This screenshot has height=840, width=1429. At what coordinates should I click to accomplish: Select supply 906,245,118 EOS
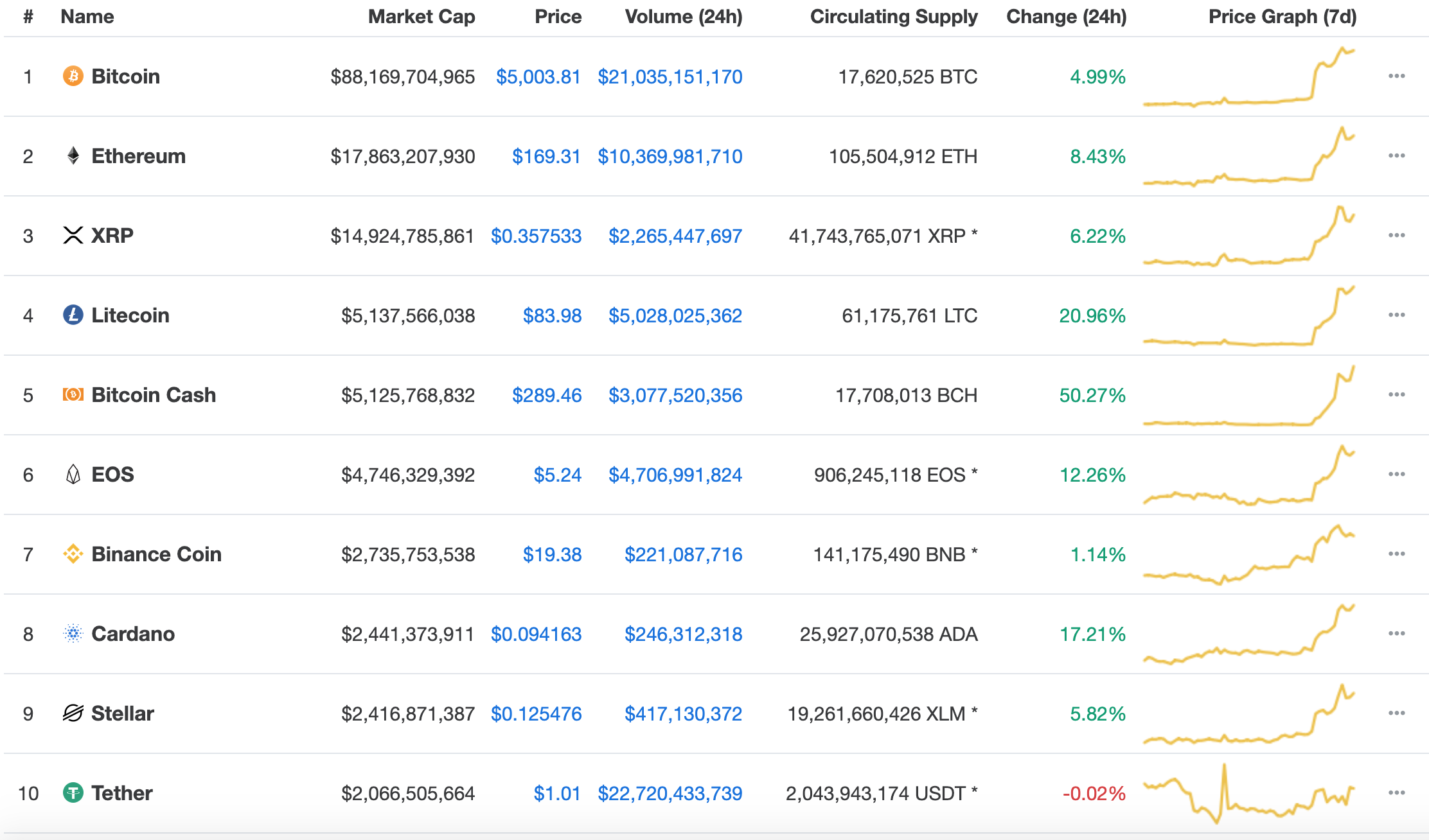coord(896,475)
